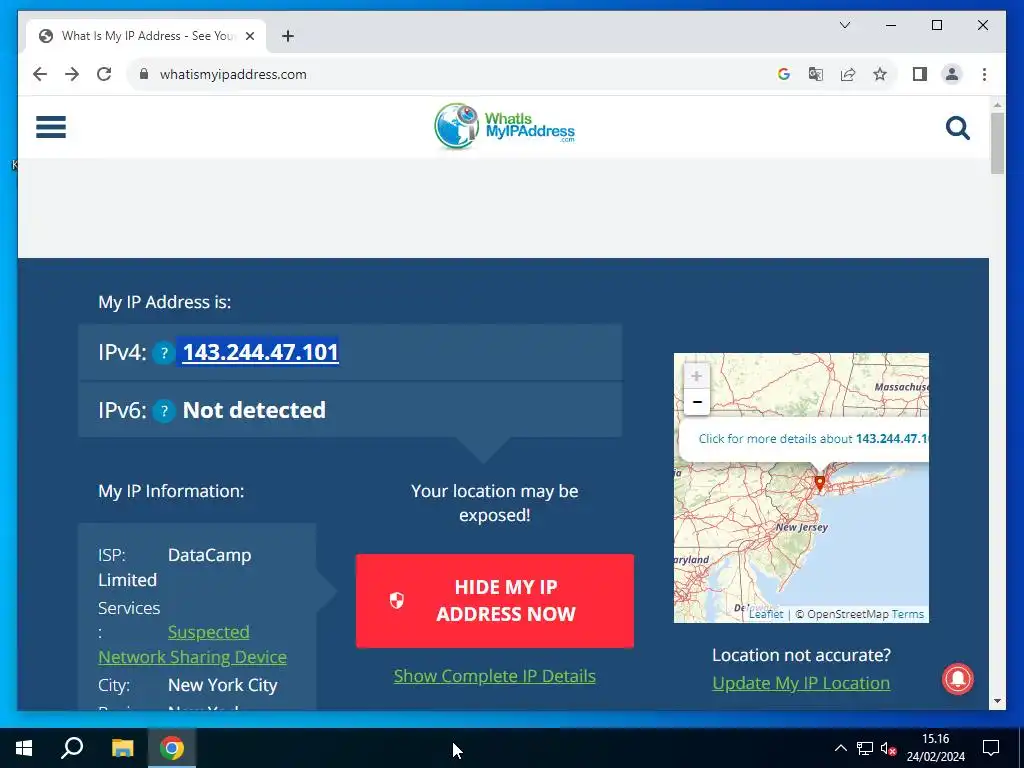Image resolution: width=1024 pixels, height=768 pixels.
Task: Zoom out on the map
Action: [x=696, y=402]
